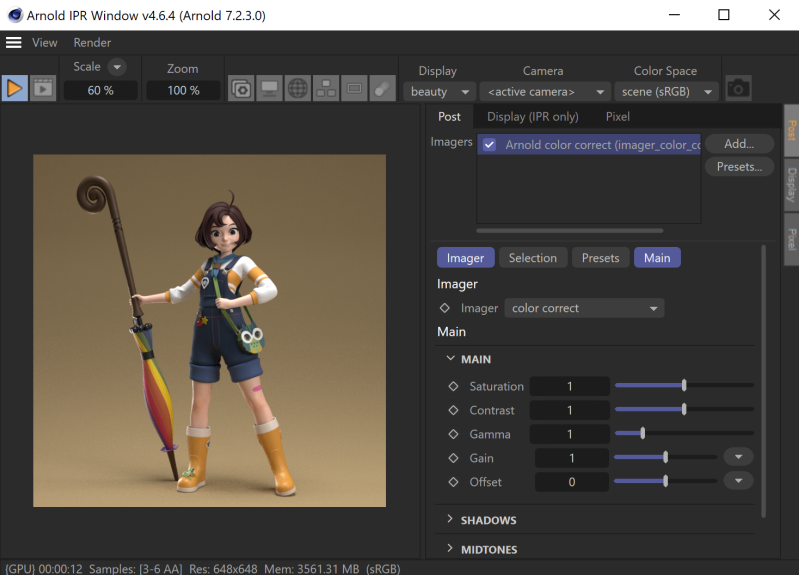Click the render region rectangle icon

click(x=354, y=89)
